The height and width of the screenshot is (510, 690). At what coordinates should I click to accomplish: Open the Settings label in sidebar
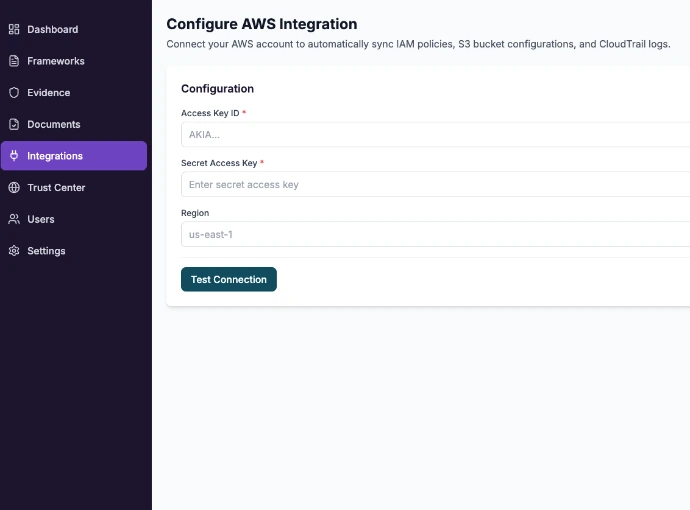(x=46, y=251)
